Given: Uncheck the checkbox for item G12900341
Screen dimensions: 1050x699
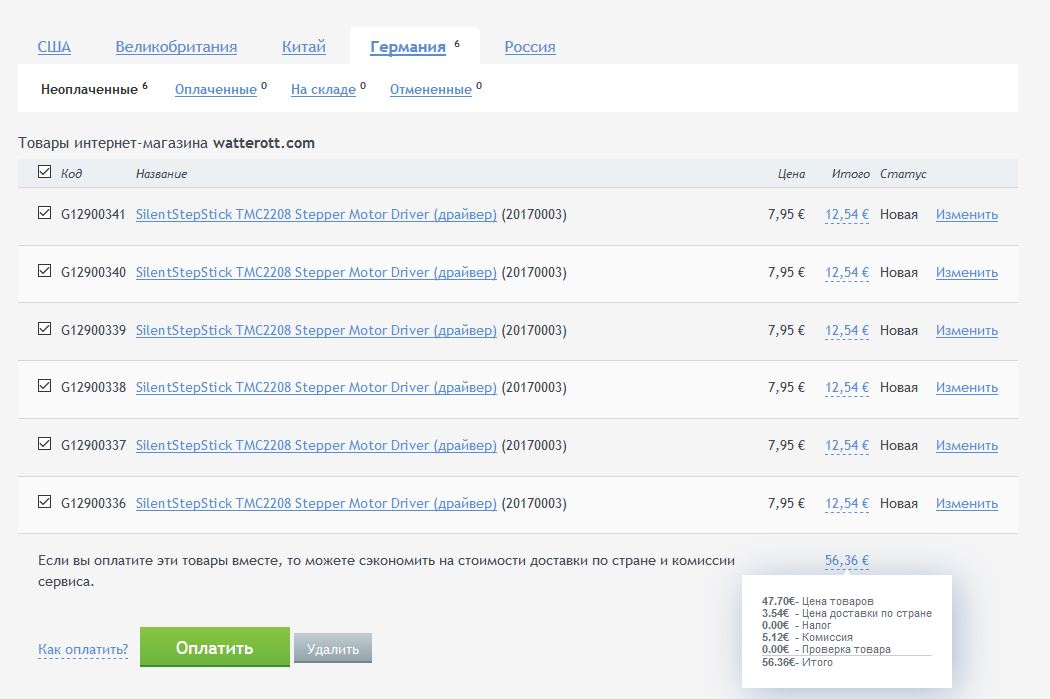Looking at the screenshot, I should 44,213.
